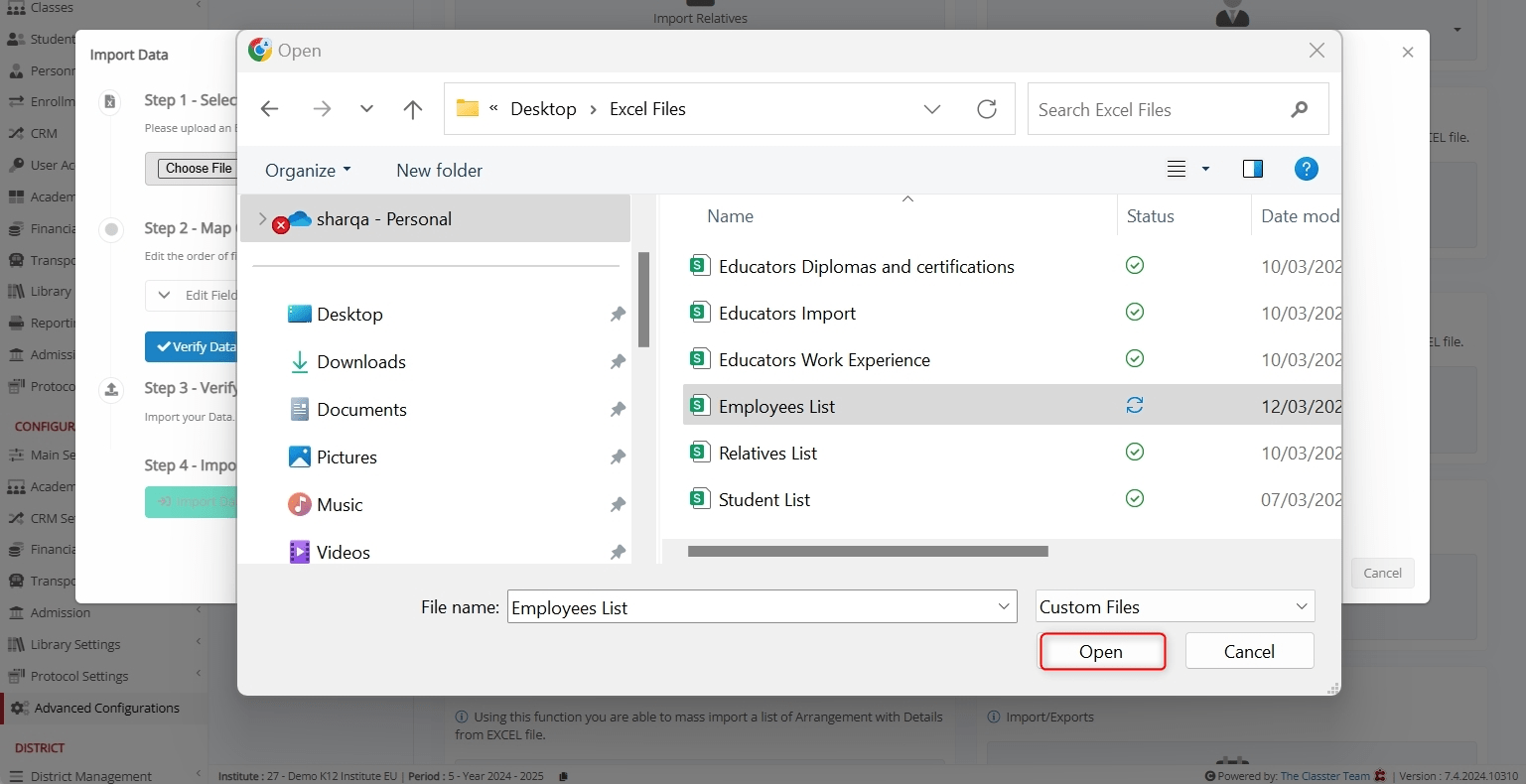This screenshot has height=784, width=1526.
Task: Click the horizontal scrollbar in file list
Action: point(867,552)
